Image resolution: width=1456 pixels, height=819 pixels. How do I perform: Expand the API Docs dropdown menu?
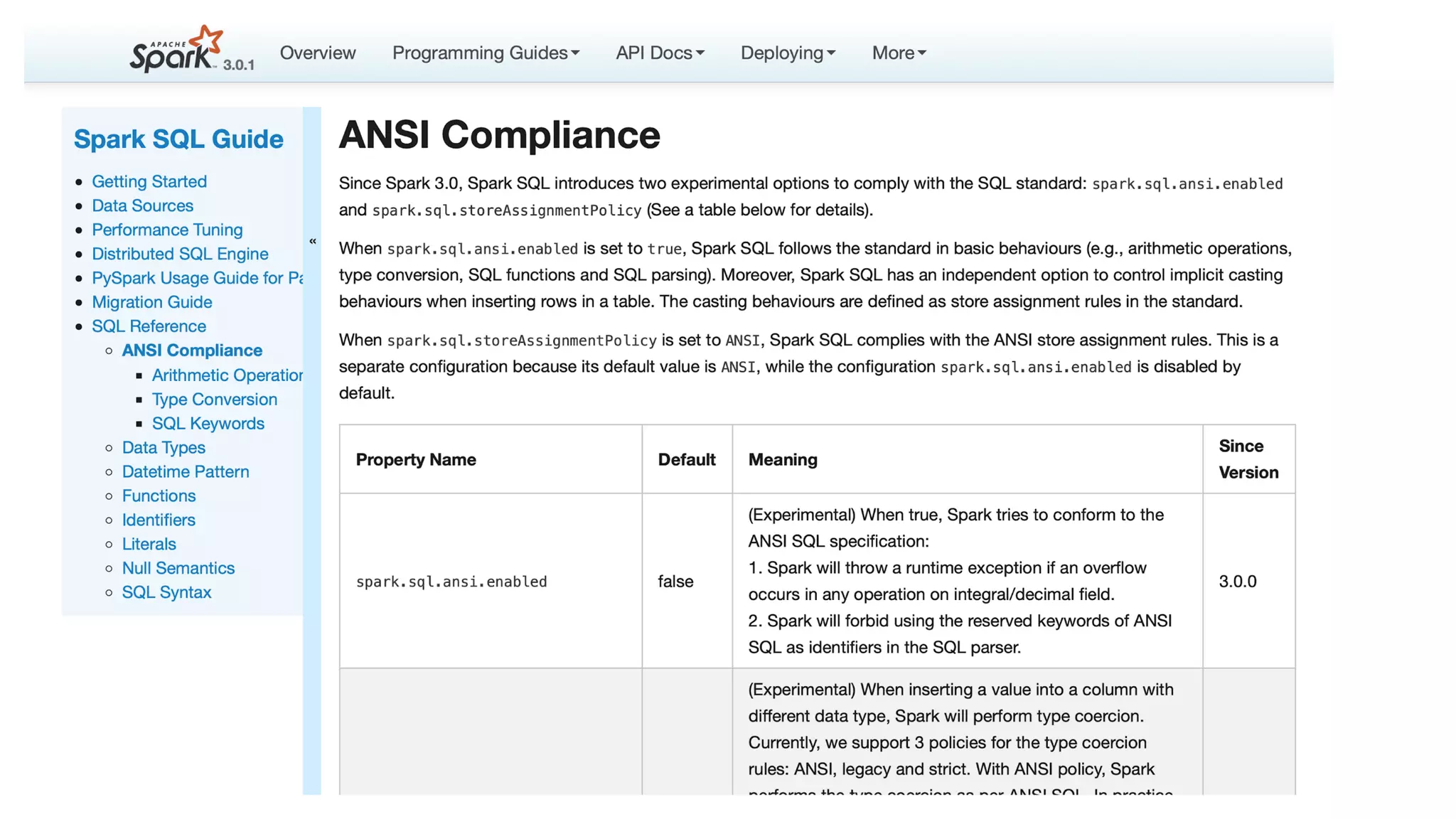click(659, 53)
